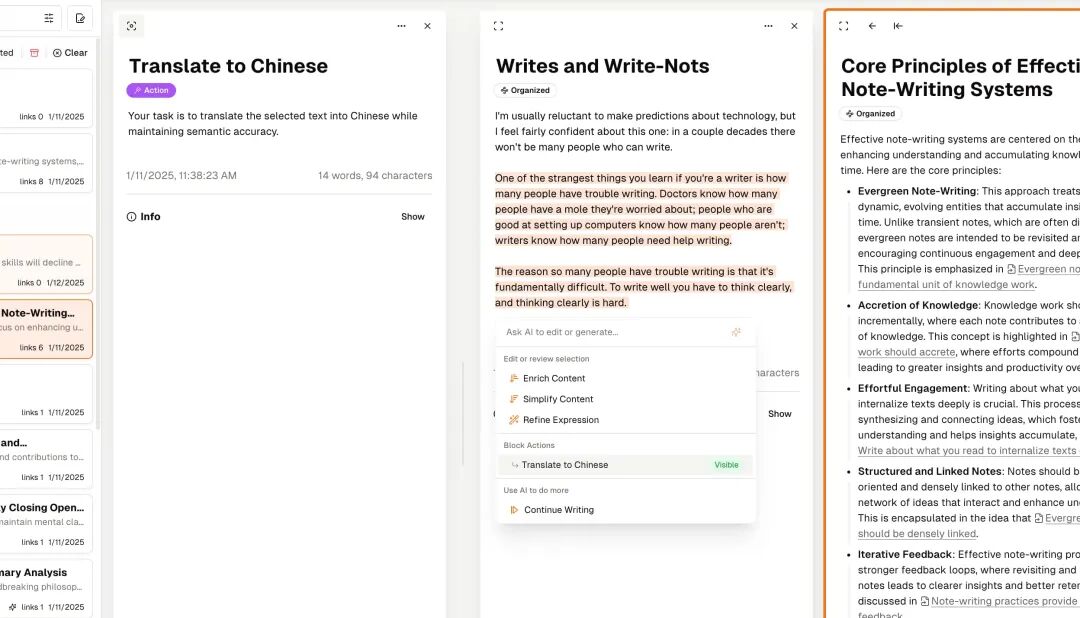Open the note card 'skills will decline ...'
The width and height of the screenshot is (1080, 618).
[x=46, y=265]
